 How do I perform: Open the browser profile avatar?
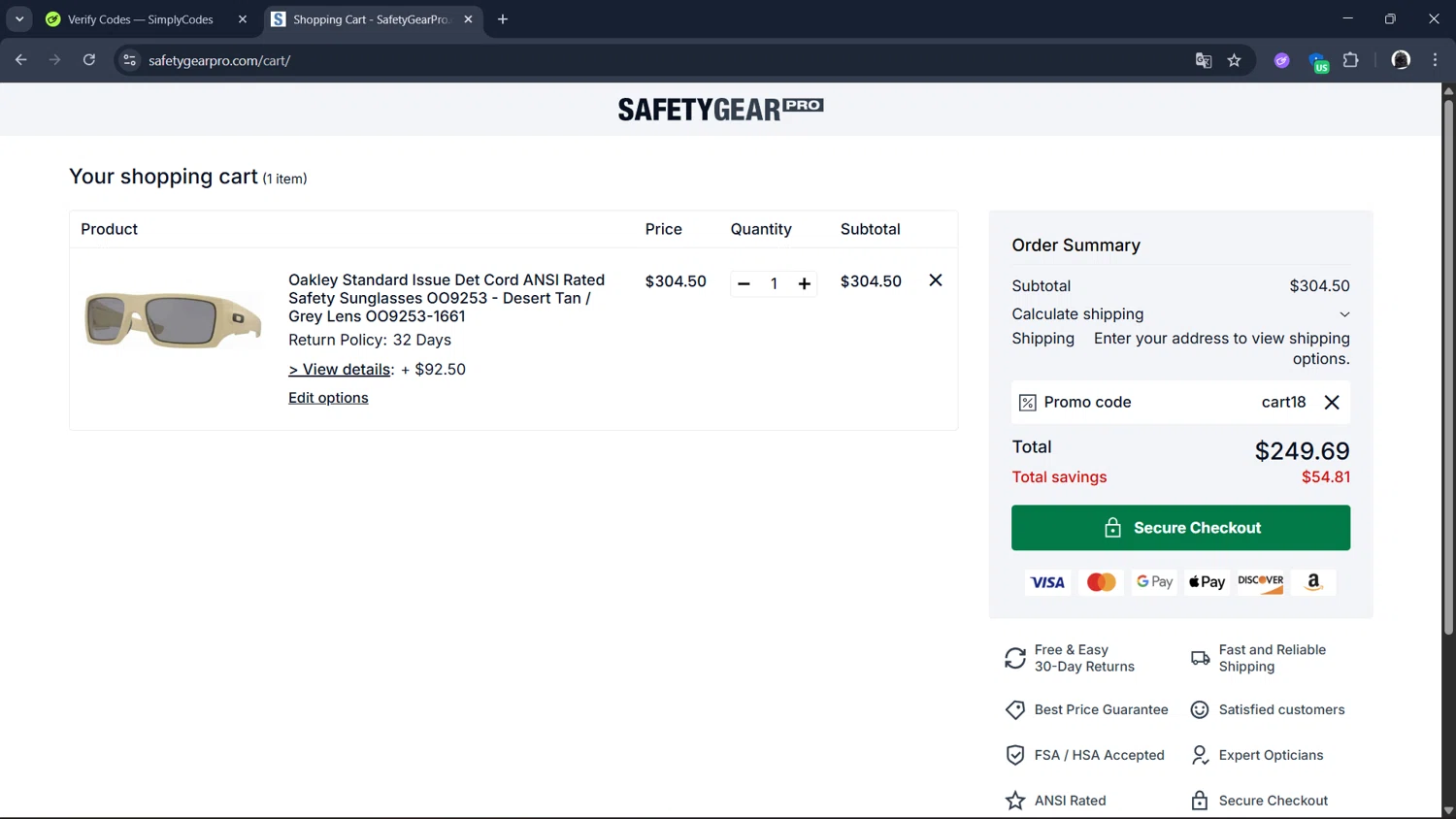coord(1401,60)
